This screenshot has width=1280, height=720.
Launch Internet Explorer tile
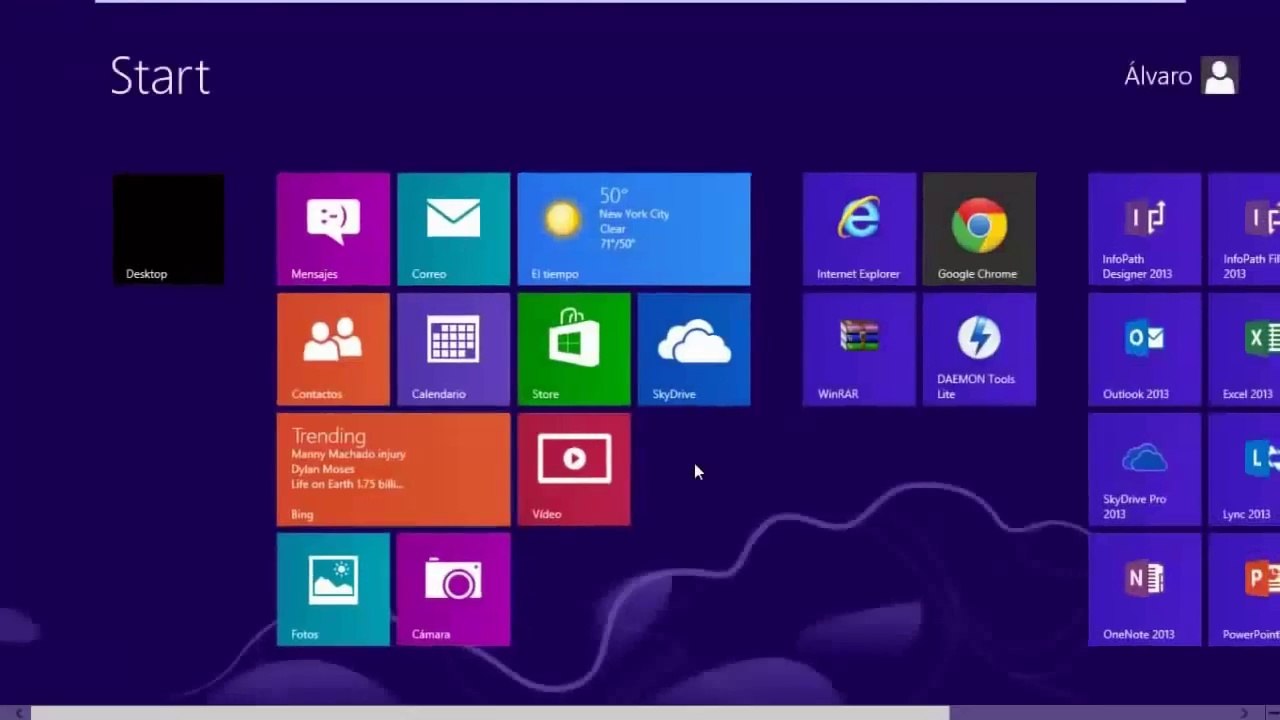[x=859, y=229]
